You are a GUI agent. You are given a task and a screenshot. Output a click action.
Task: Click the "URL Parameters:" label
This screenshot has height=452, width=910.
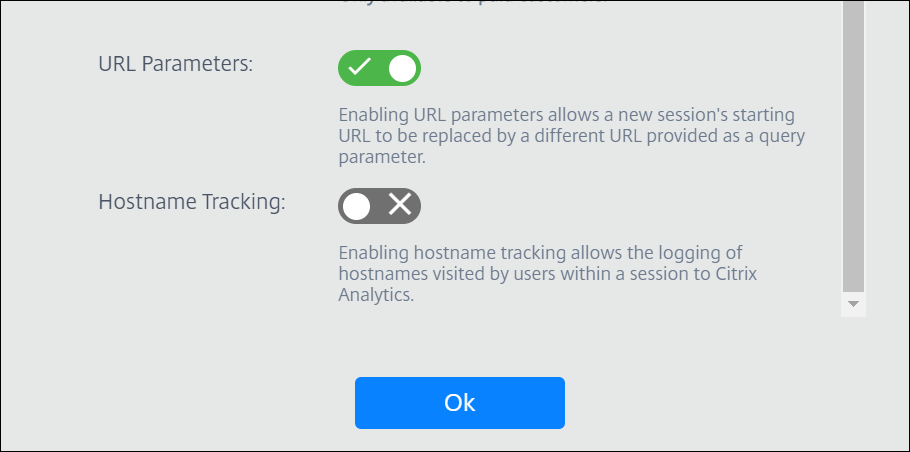tap(176, 65)
